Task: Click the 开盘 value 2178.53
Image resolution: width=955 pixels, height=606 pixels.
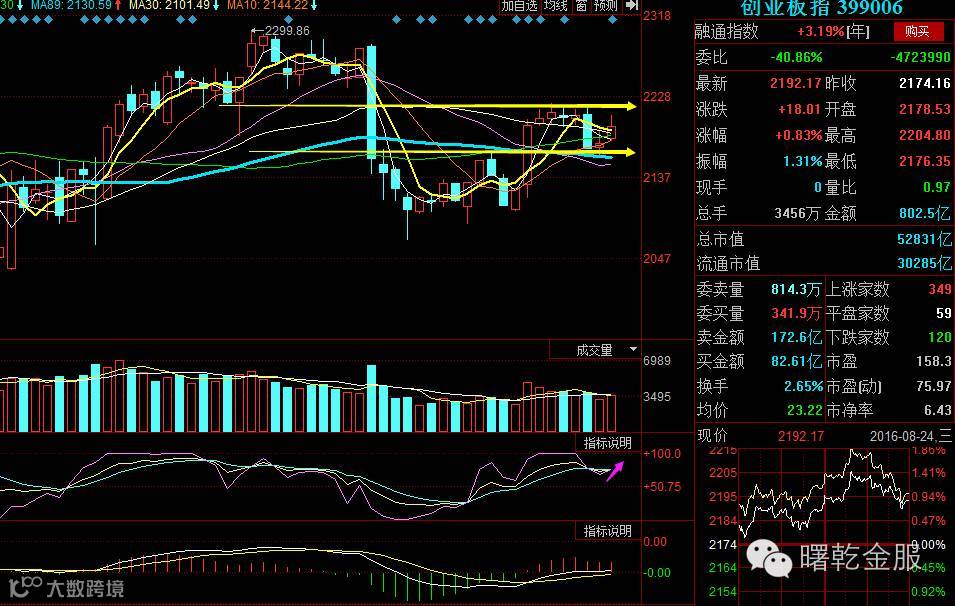Action: point(925,110)
